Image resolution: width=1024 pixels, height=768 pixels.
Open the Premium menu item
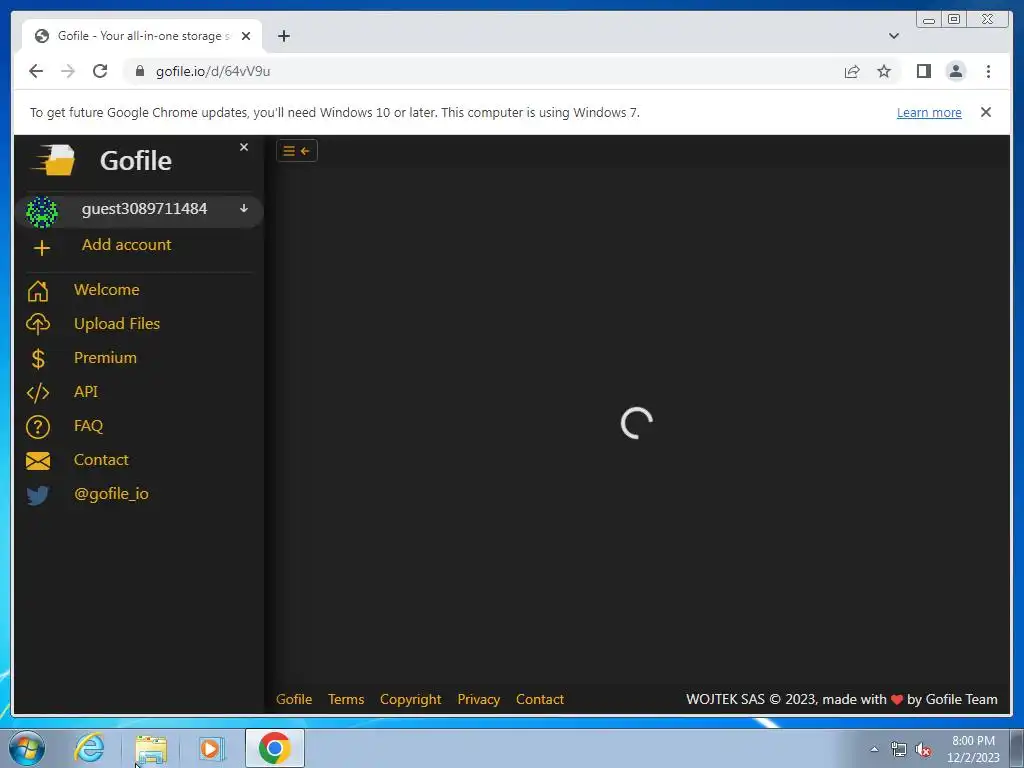105,357
